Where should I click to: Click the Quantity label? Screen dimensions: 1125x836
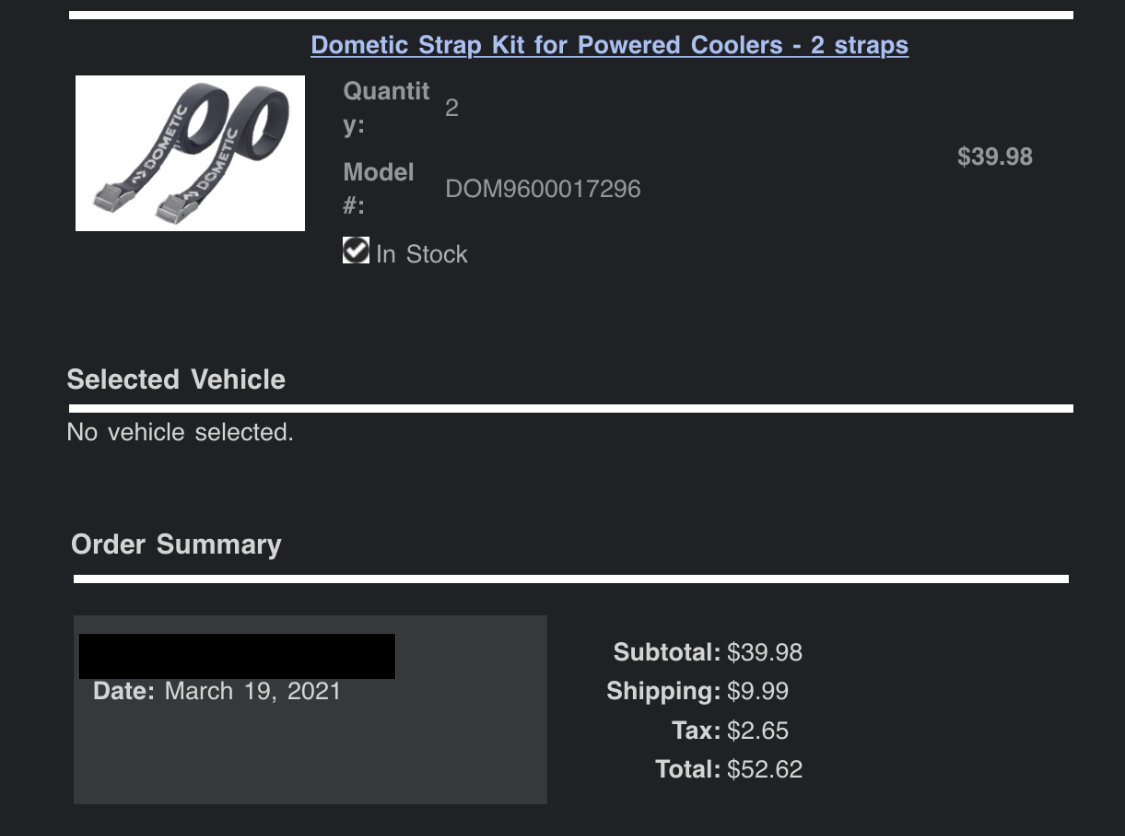click(x=386, y=108)
